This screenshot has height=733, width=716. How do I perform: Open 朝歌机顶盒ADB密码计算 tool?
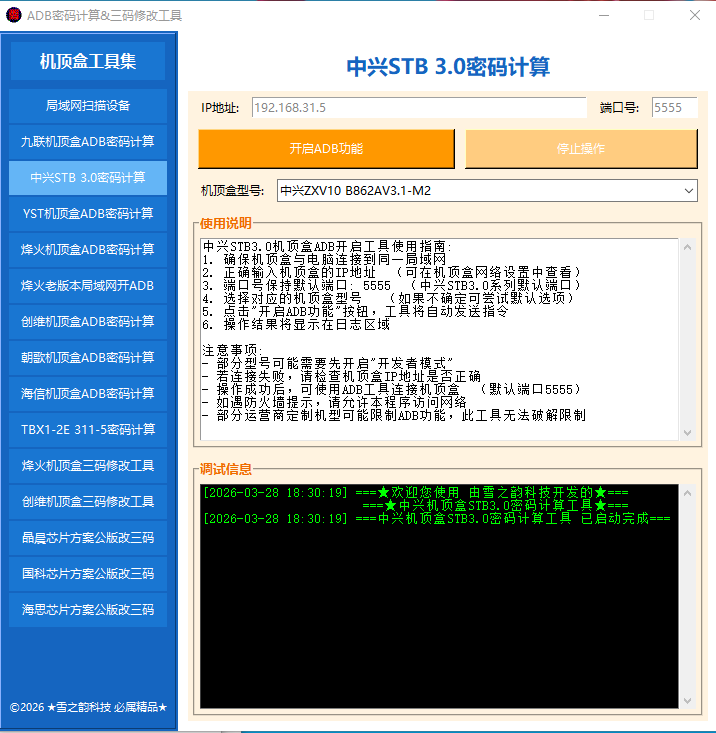point(88,358)
